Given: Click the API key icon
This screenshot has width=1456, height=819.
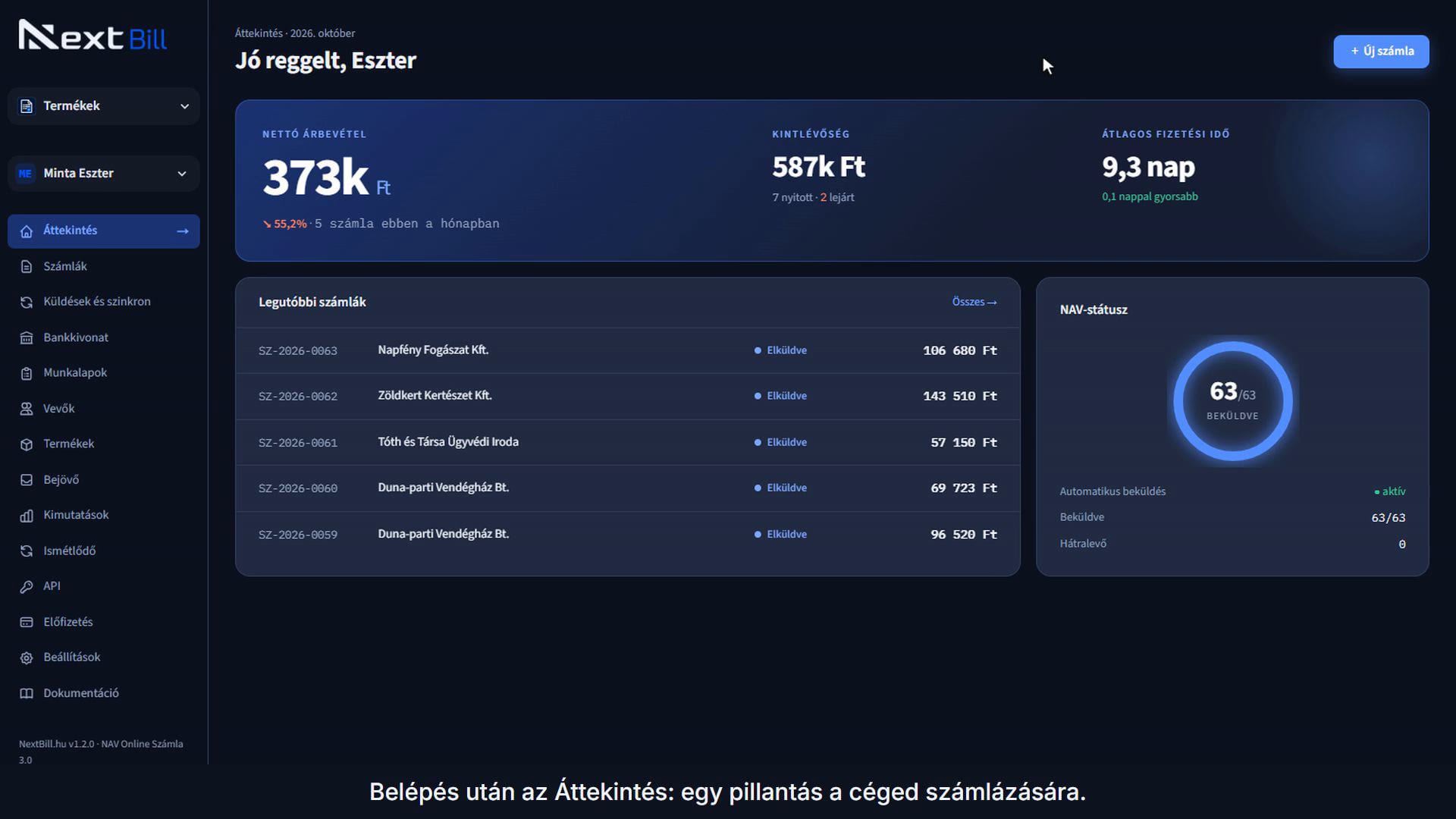Looking at the screenshot, I should (27, 586).
